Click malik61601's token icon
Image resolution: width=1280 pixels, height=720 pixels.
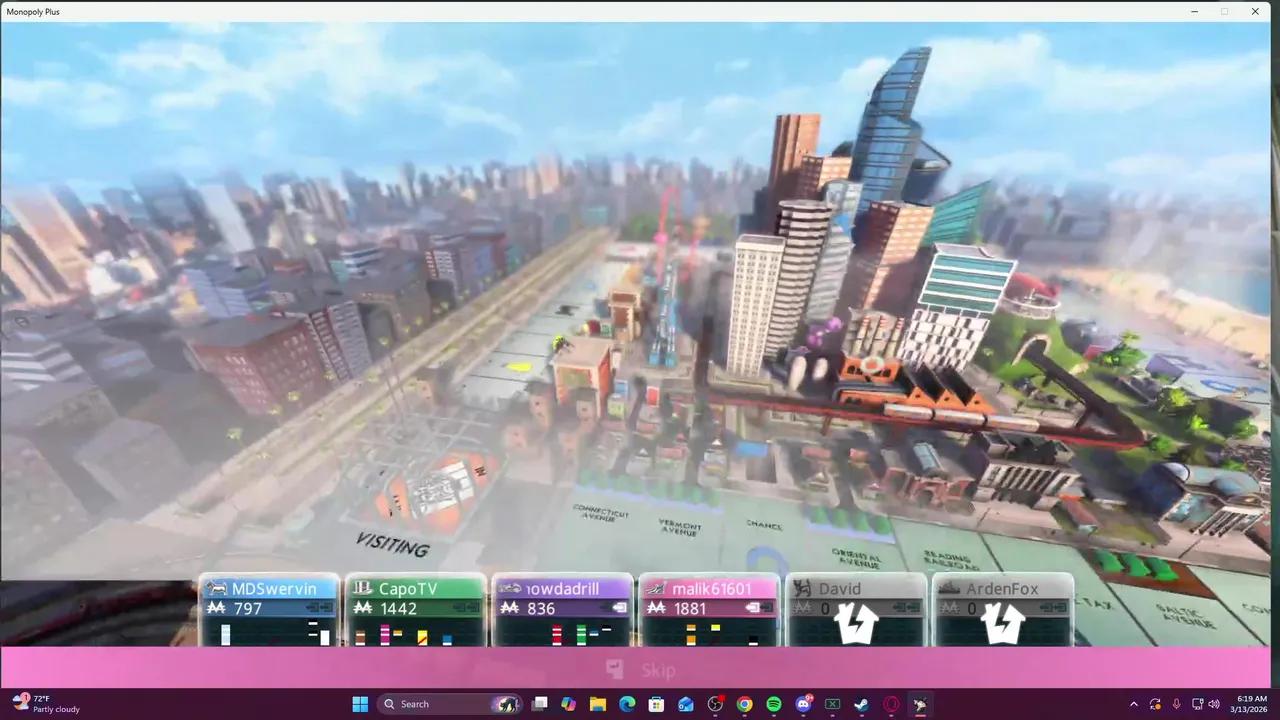657,589
